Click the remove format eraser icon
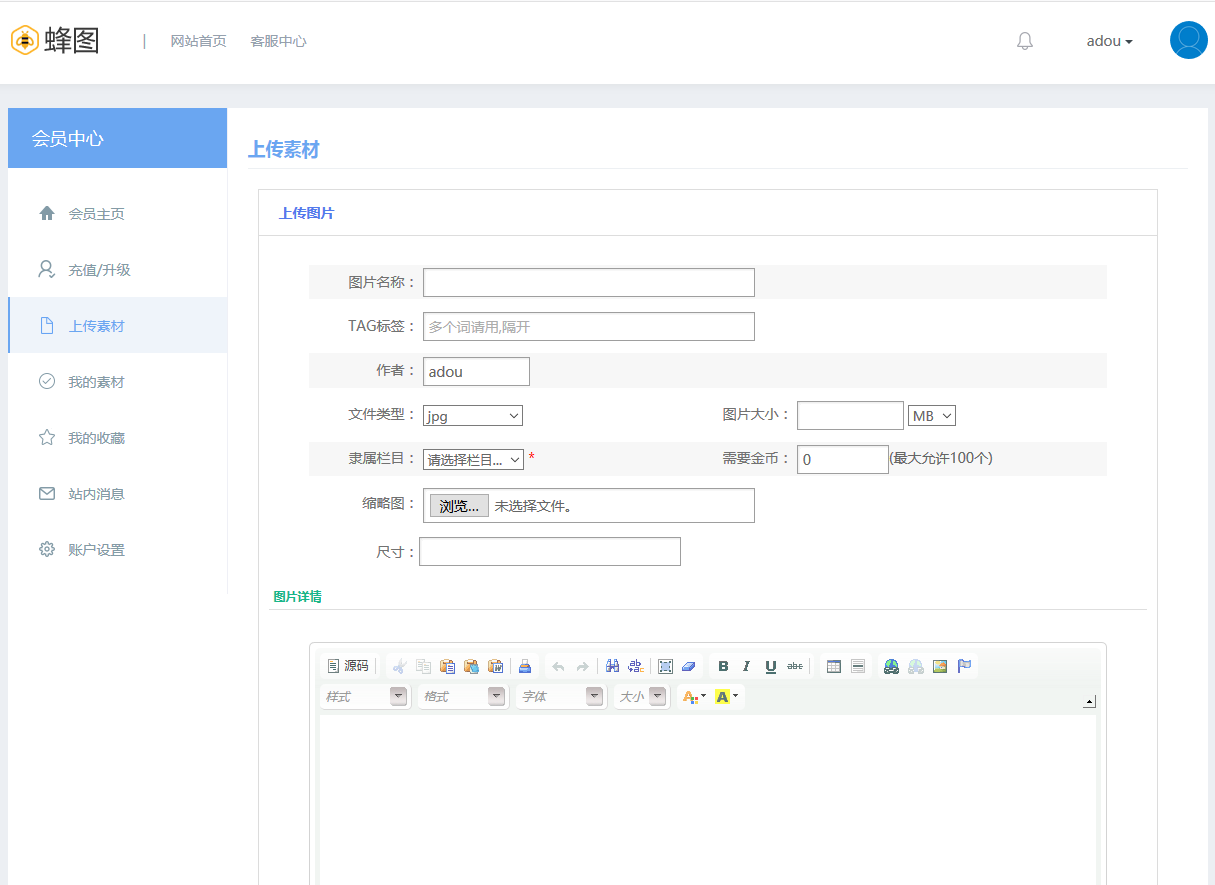This screenshot has height=885, width=1215. [688, 667]
